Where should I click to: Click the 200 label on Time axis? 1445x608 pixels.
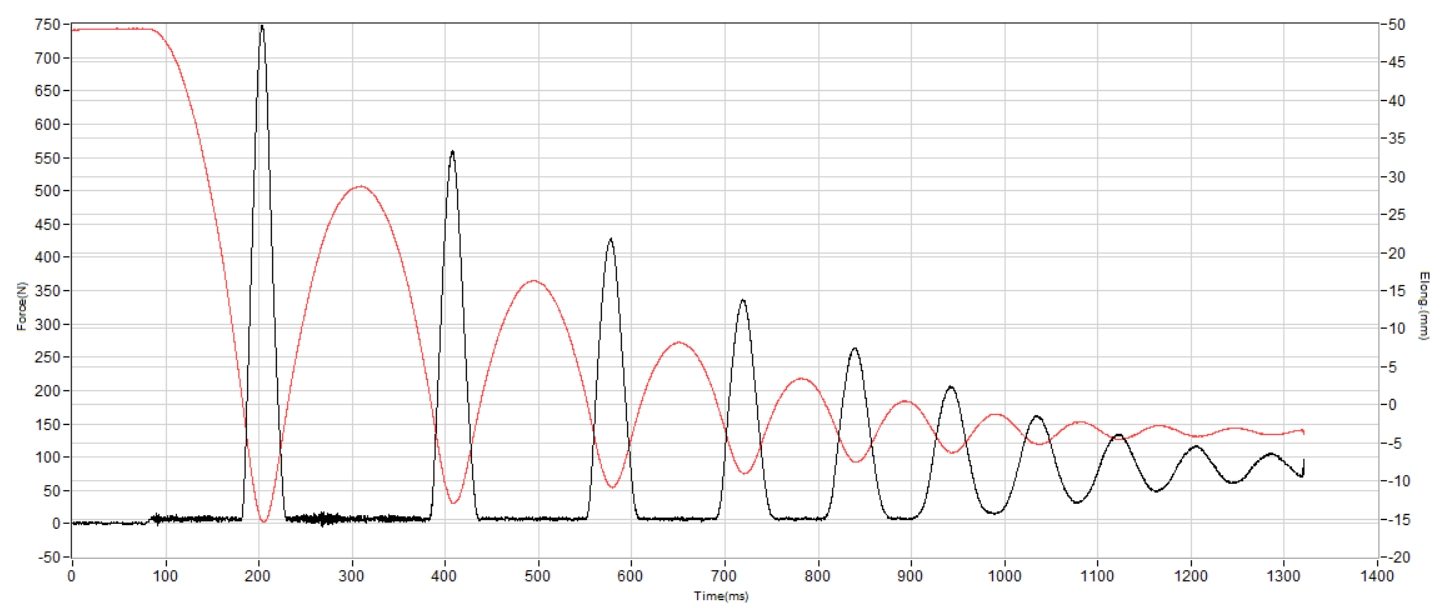259,578
